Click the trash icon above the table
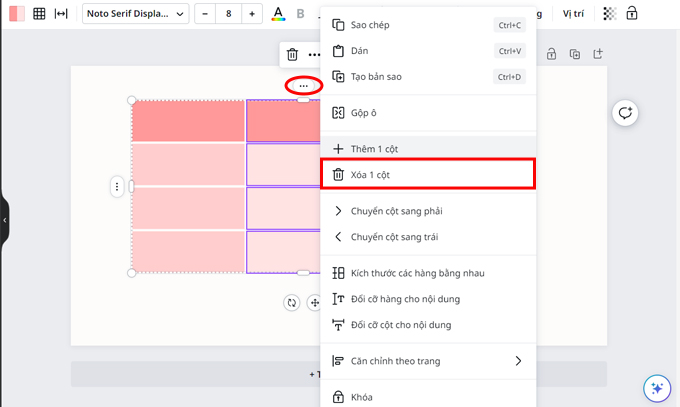The height and width of the screenshot is (407, 680). (x=291, y=55)
